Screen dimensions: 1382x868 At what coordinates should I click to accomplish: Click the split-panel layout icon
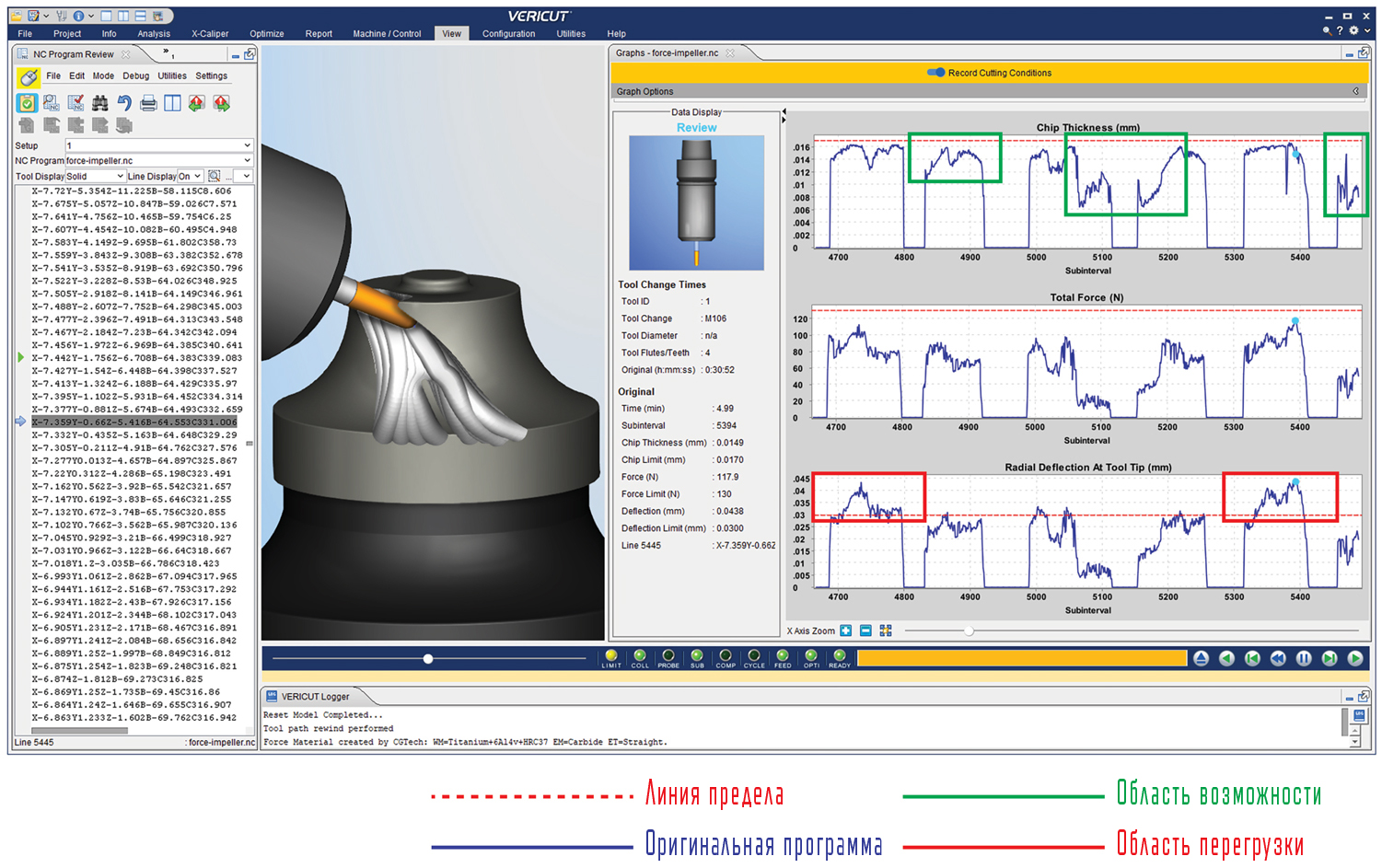[172, 103]
